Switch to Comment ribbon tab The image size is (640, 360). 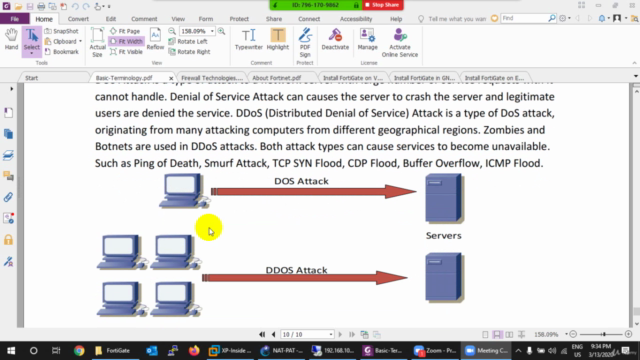point(144,19)
